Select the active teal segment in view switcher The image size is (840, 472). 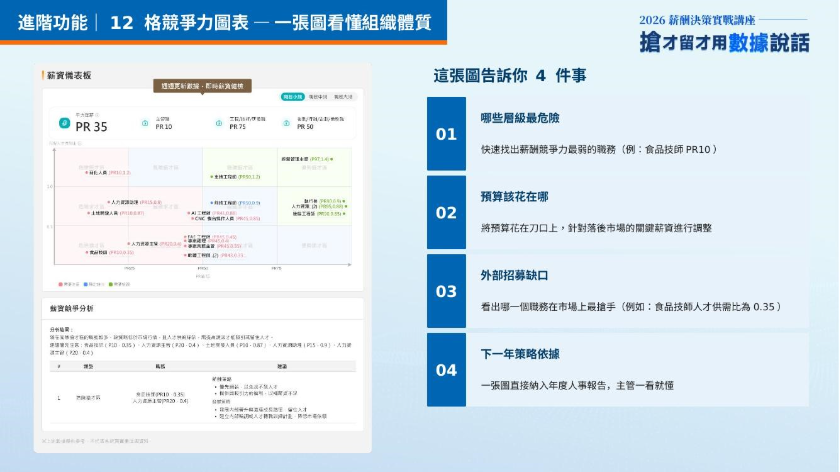coord(292,97)
